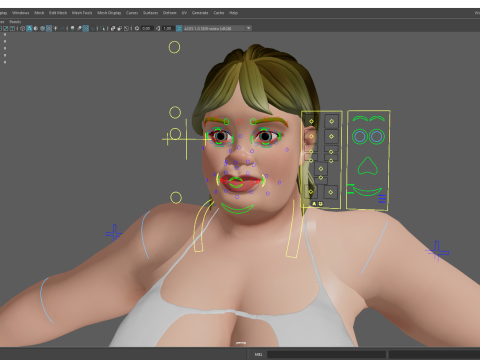Select the left eyebrow curve in face panel
Viewport: 480px width, 360px height.
(360, 118)
